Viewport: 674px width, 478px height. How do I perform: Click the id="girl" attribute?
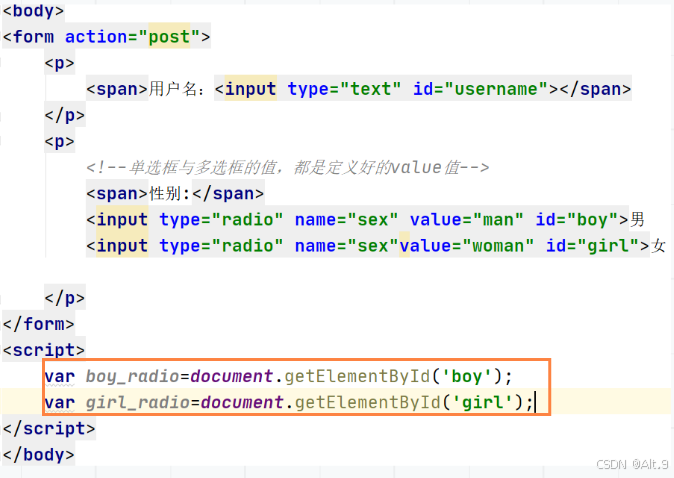(x=592, y=246)
